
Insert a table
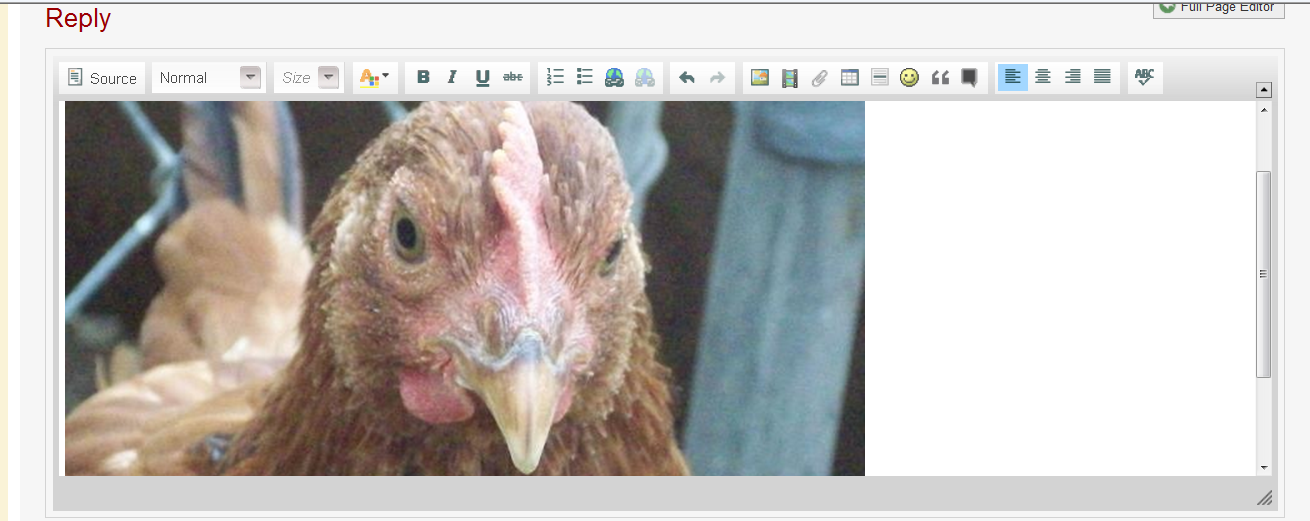tap(850, 77)
